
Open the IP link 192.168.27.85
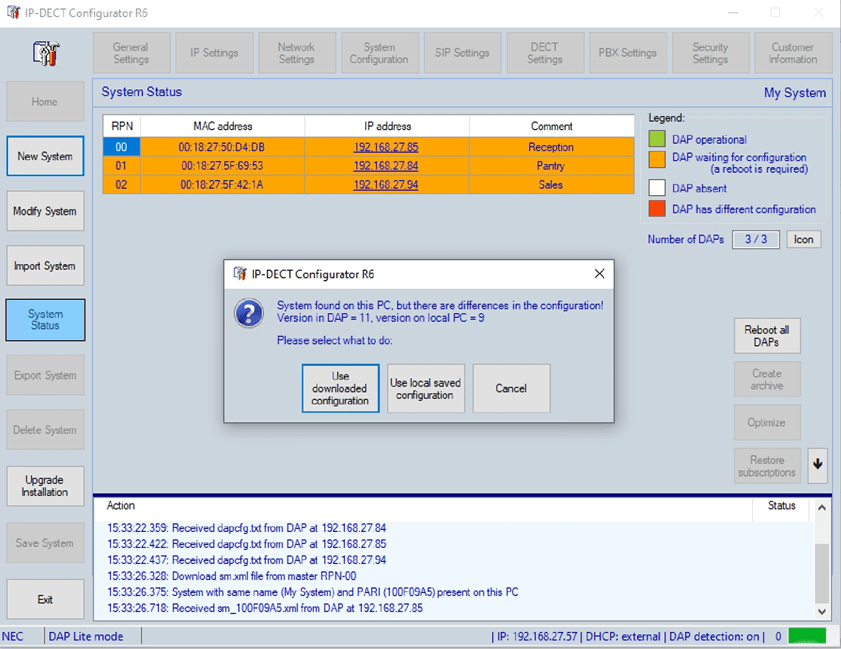[386, 147]
